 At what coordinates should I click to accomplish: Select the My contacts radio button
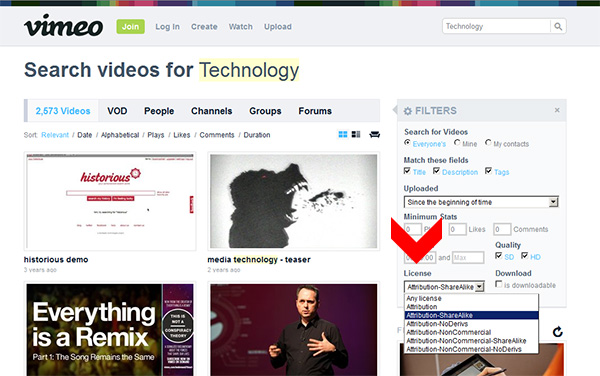(488, 142)
